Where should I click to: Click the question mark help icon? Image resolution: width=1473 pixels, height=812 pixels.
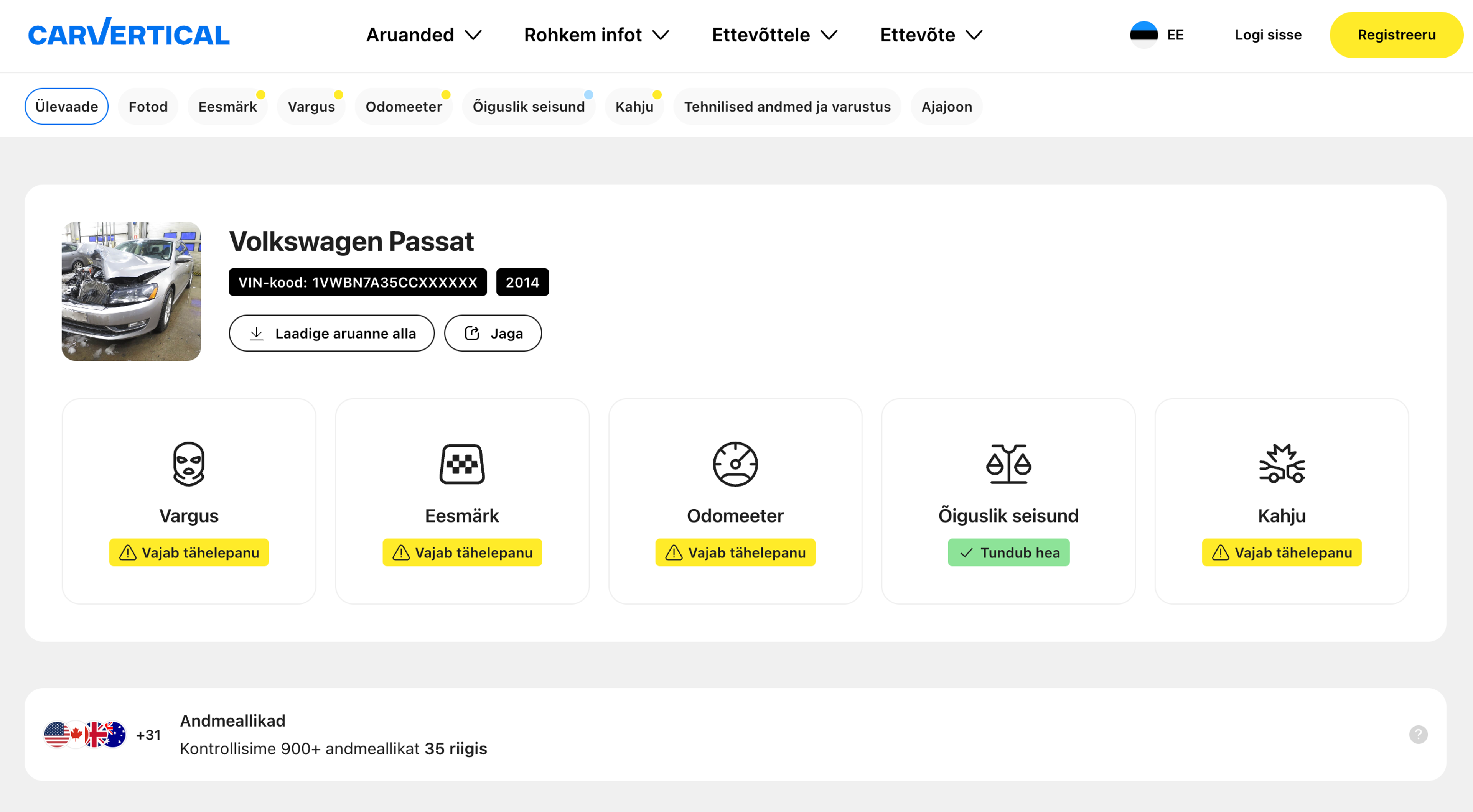[x=1418, y=734]
